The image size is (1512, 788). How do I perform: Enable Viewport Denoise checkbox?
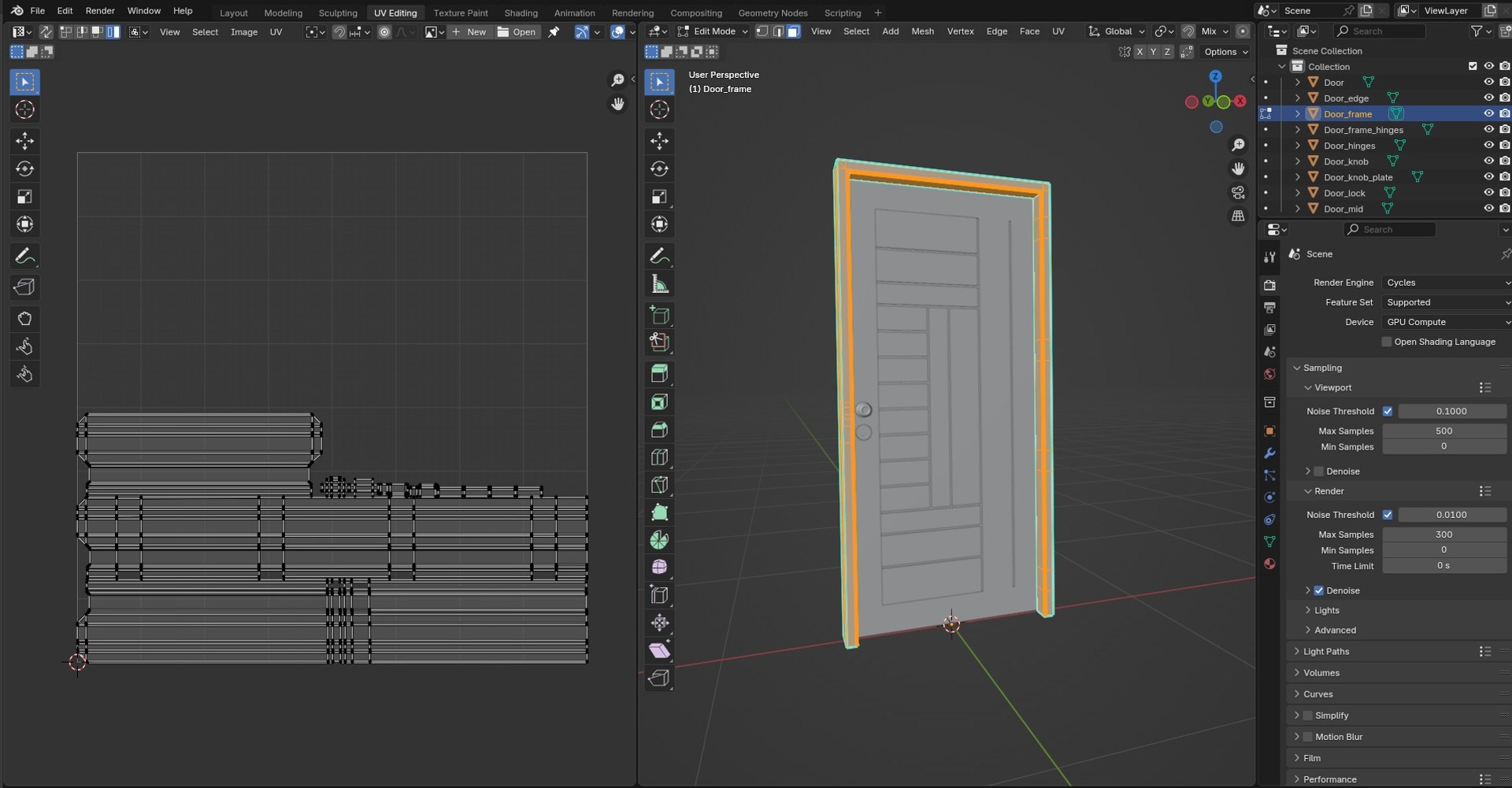click(1319, 472)
